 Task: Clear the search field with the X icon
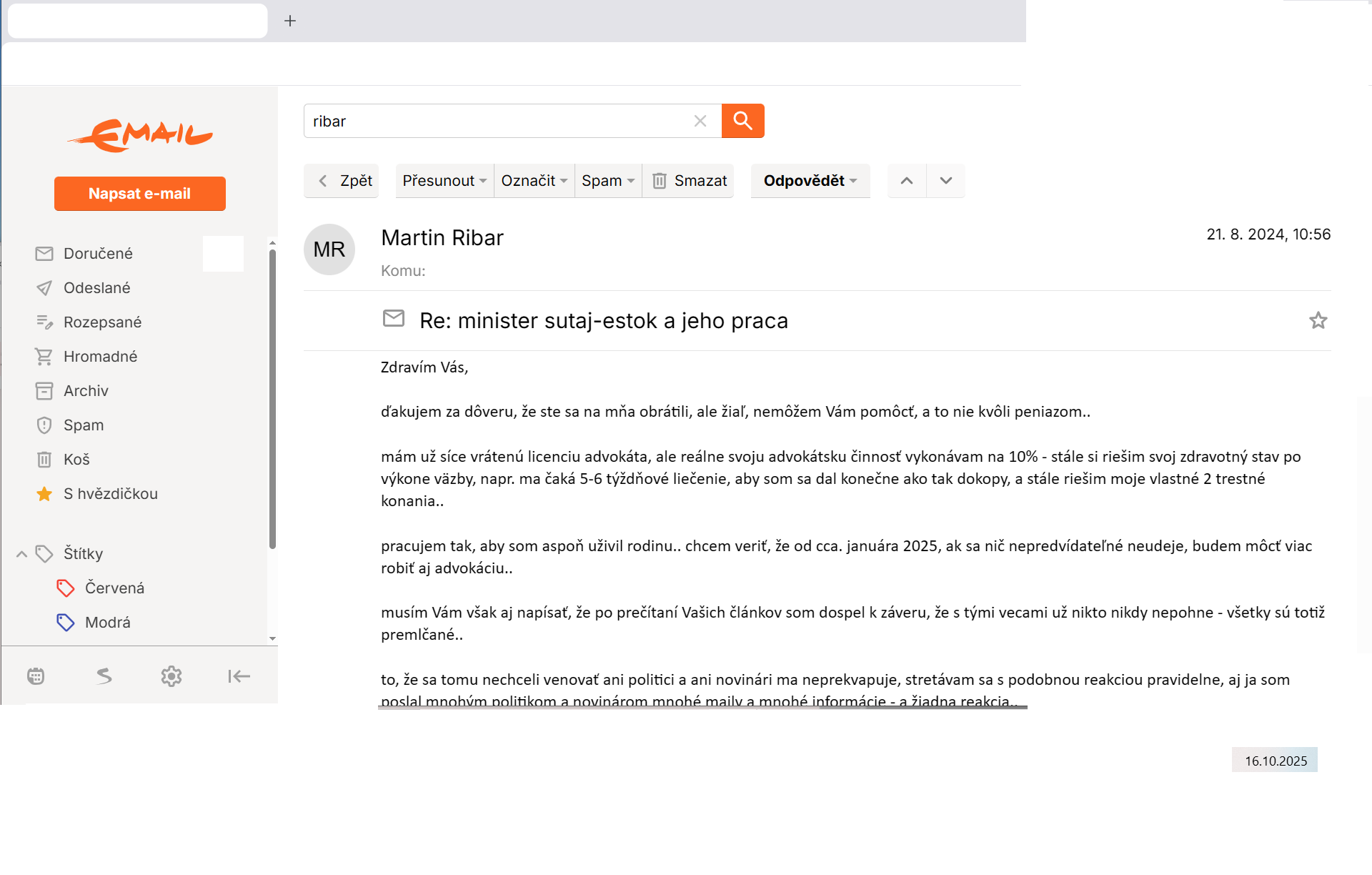click(700, 121)
